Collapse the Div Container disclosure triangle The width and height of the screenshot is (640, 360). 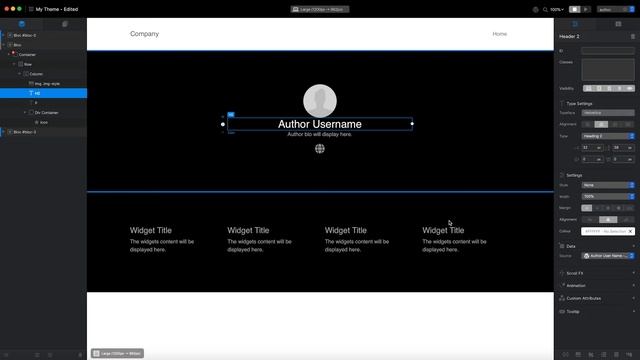click(24, 113)
